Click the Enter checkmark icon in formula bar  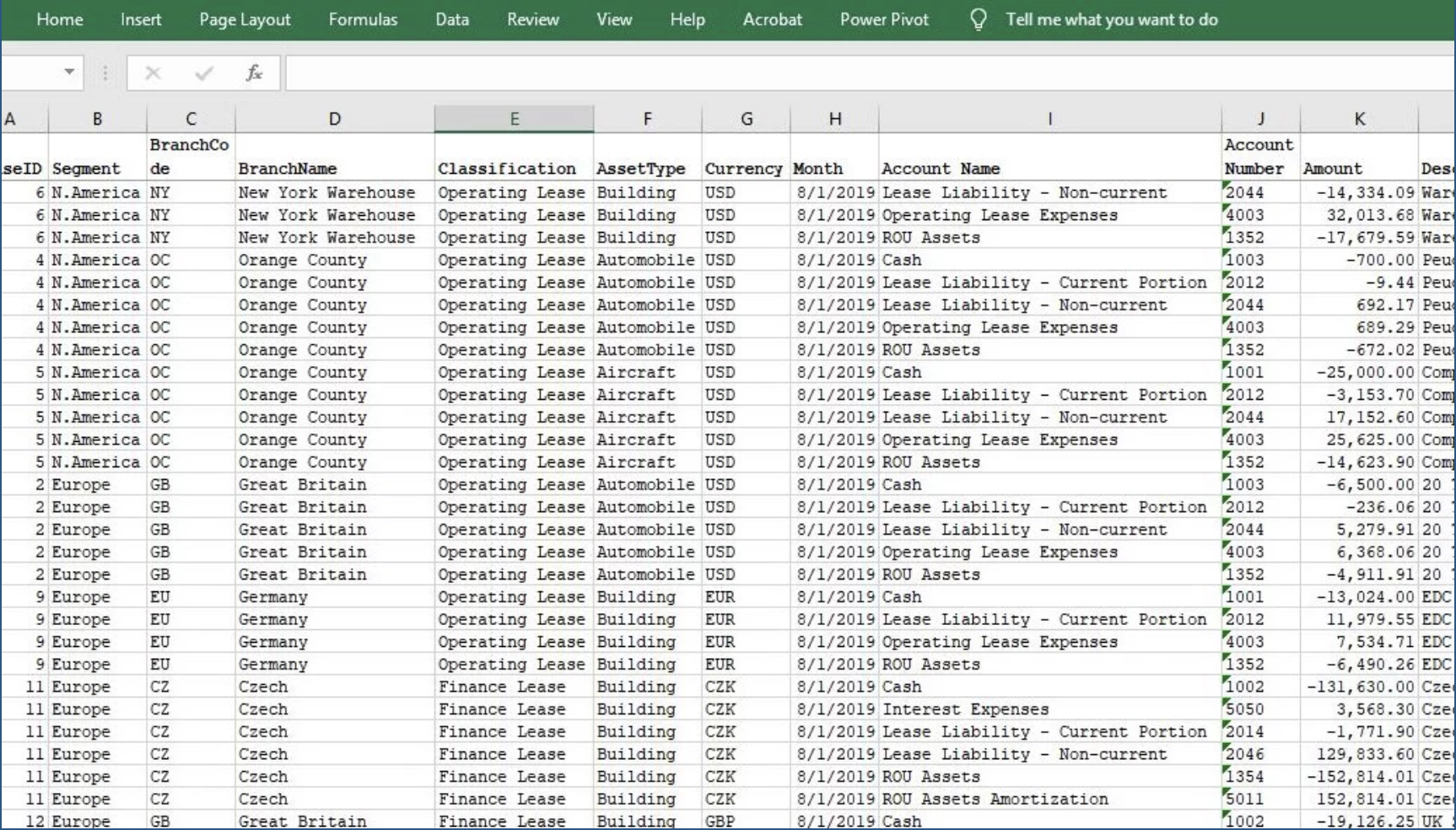(x=203, y=73)
